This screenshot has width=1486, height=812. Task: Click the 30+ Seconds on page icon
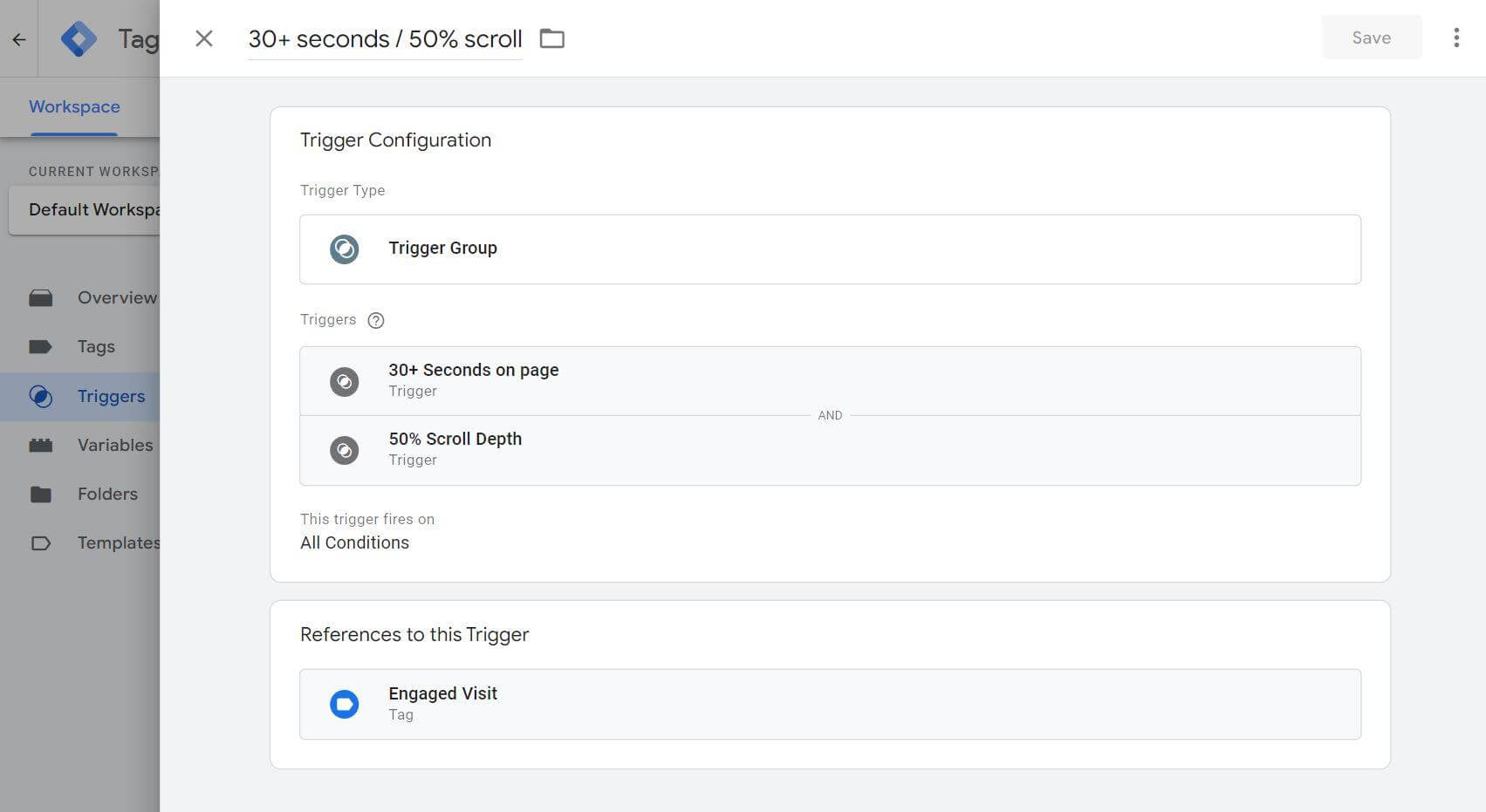coord(345,381)
